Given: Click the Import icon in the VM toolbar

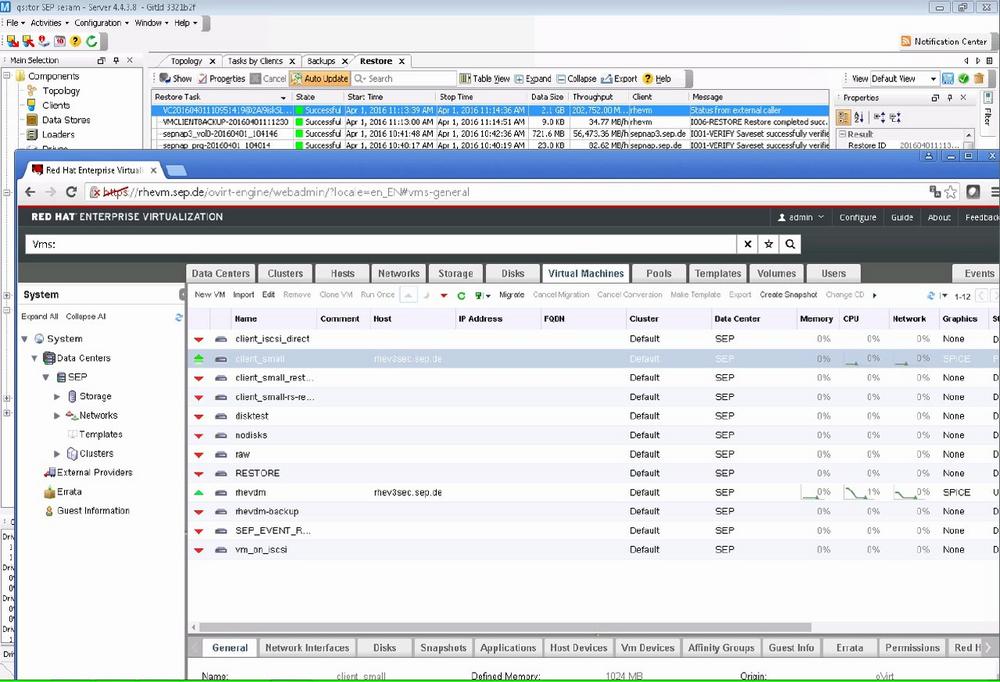Looking at the screenshot, I should coord(242,295).
